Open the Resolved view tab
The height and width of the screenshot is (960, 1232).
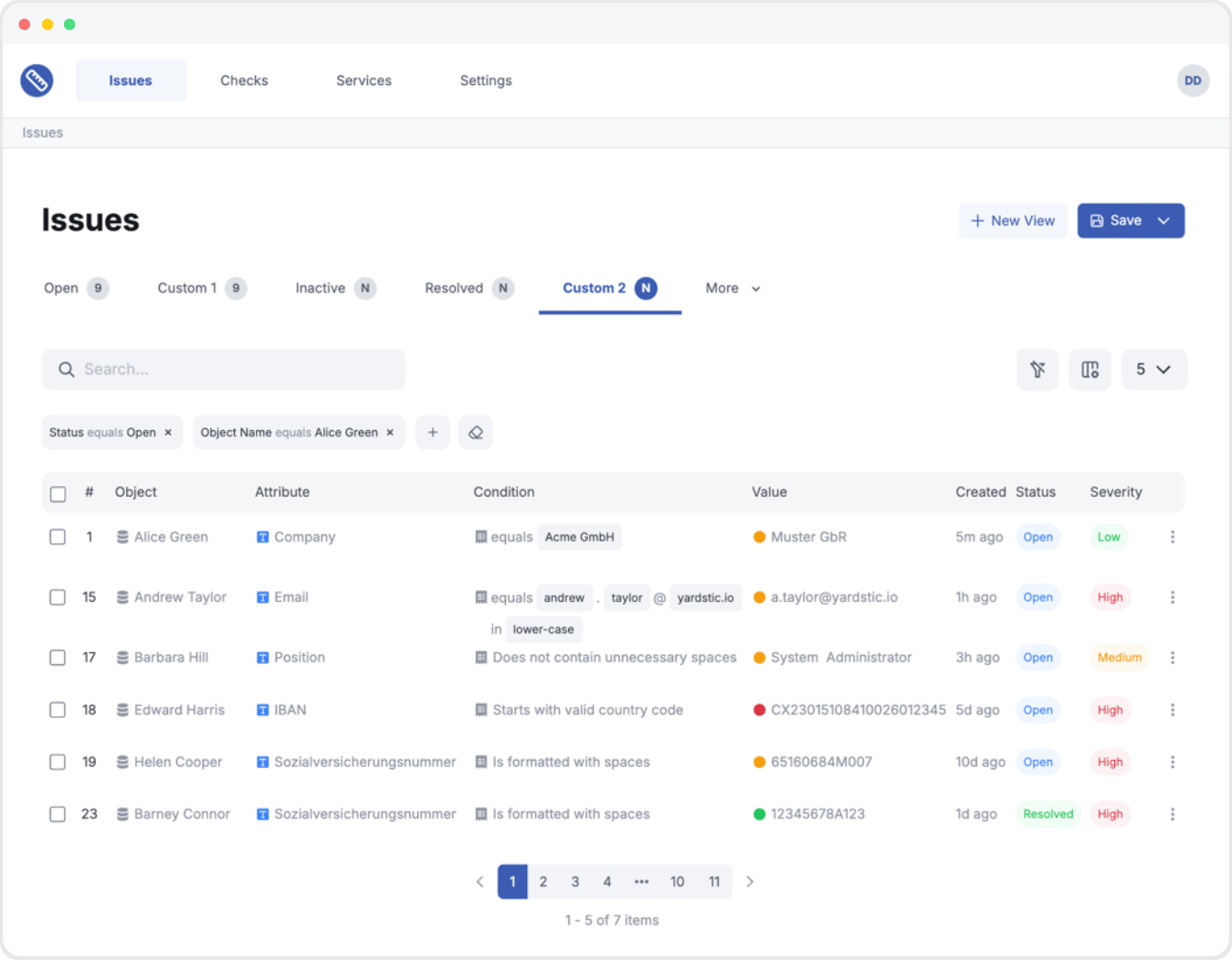[454, 289]
